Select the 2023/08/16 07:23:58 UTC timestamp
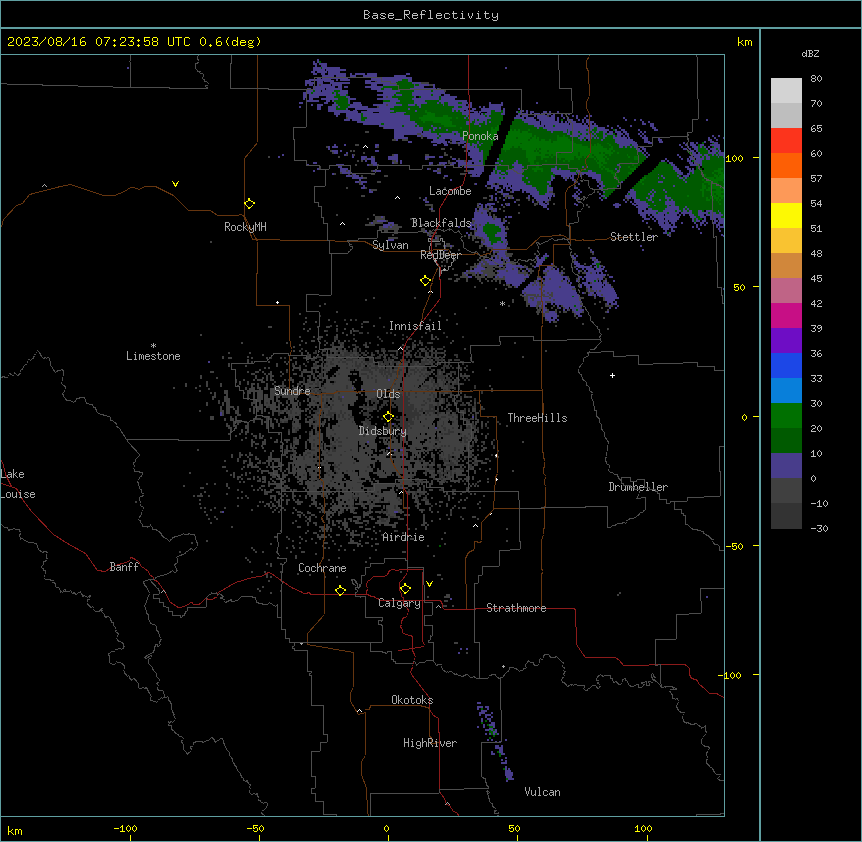This screenshot has width=862, height=842. (99, 42)
